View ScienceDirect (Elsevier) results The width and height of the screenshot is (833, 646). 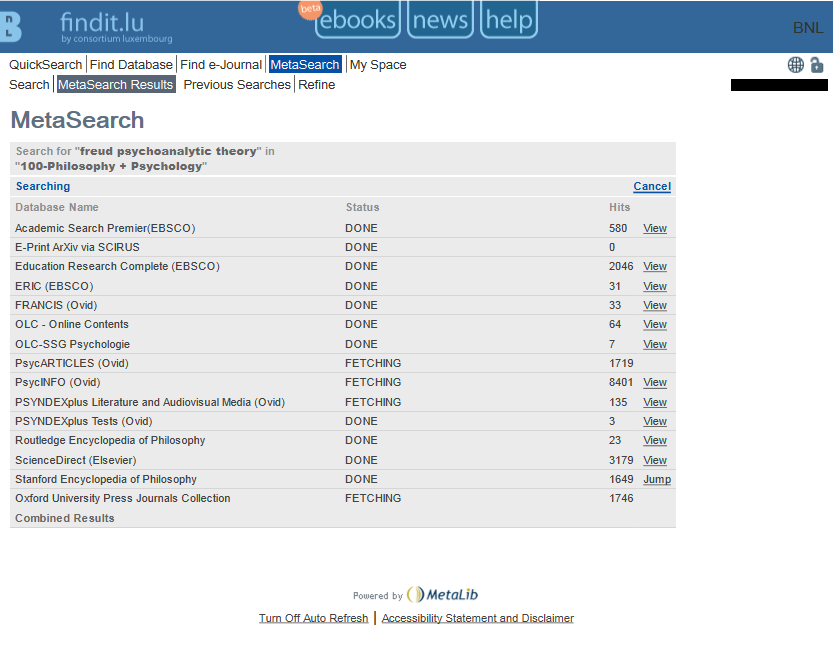click(655, 460)
